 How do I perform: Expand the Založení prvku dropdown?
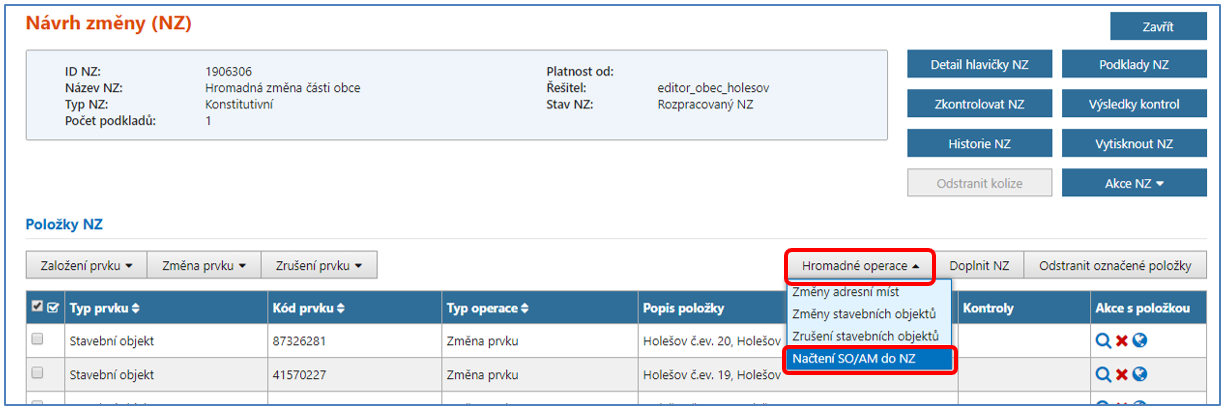coord(86,266)
